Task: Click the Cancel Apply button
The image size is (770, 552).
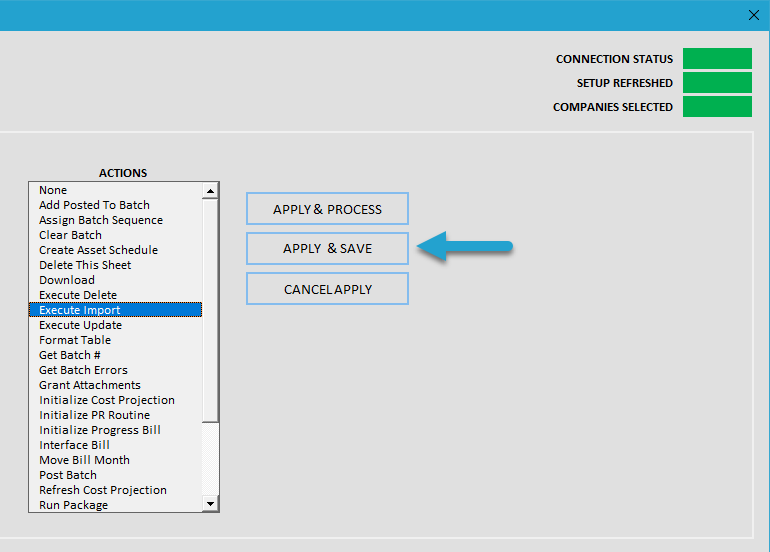Action: [x=327, y=289]
